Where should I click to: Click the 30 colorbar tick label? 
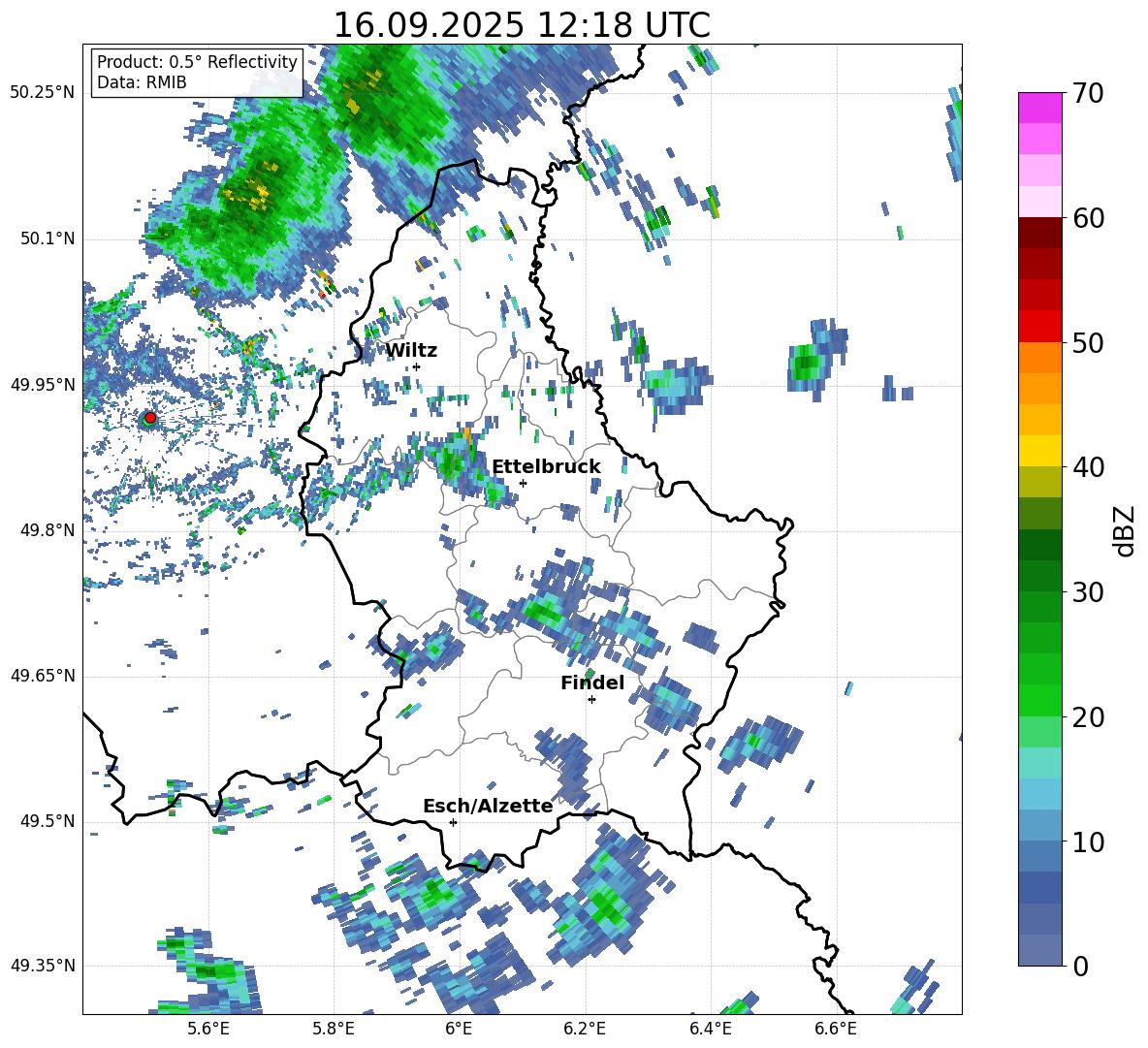tap(1088, 592)
